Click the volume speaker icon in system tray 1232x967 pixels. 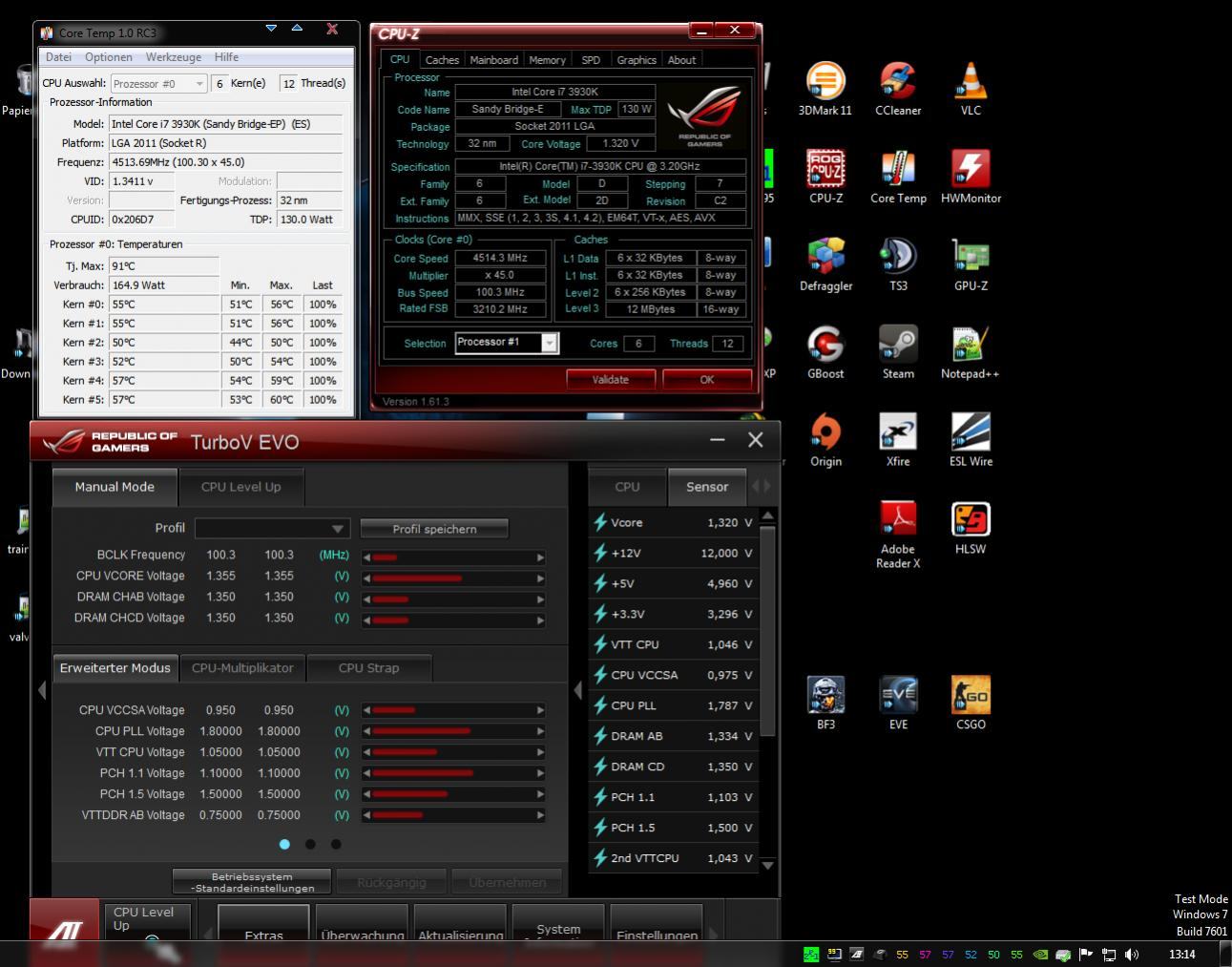pyautogui.click(x=1132, y=954)
